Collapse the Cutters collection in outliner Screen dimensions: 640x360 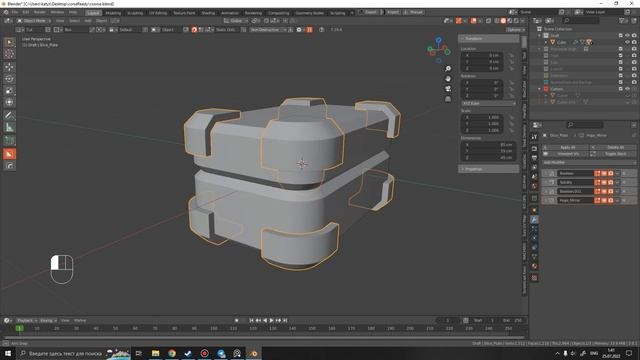click(x=539, y=89)
